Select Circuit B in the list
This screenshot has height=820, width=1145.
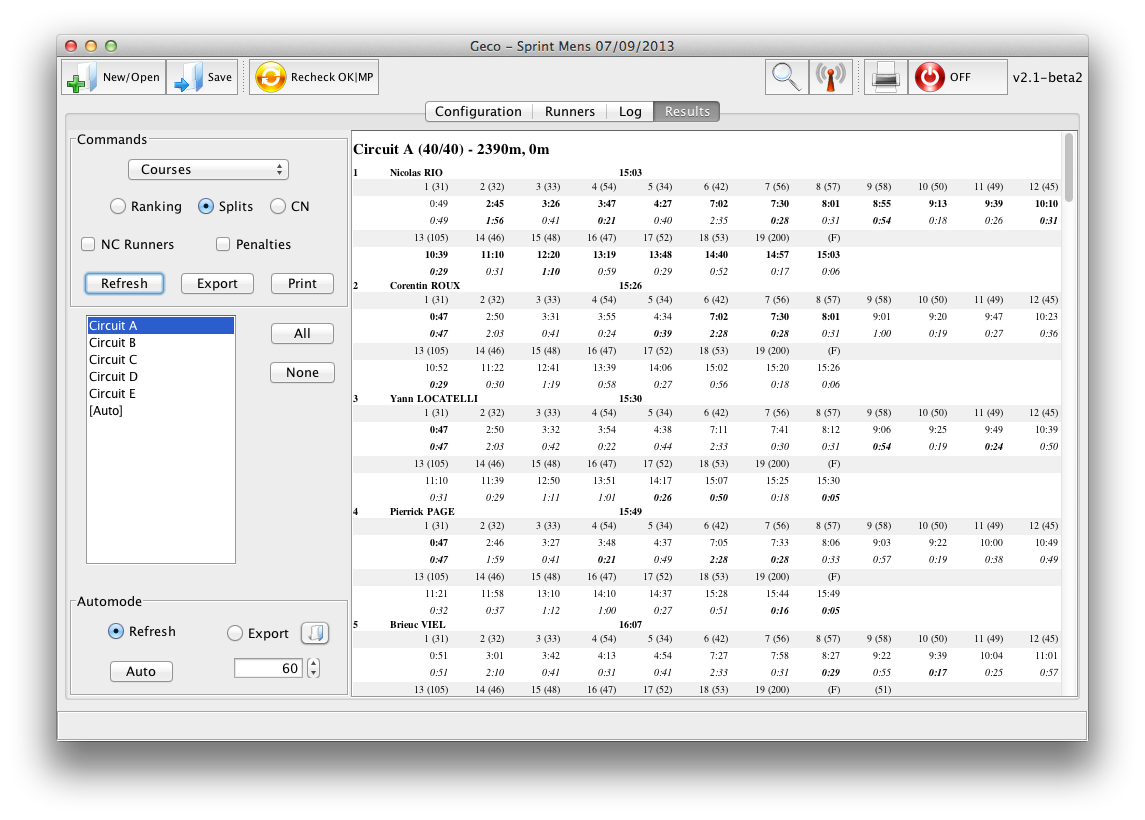coord(161,342)
